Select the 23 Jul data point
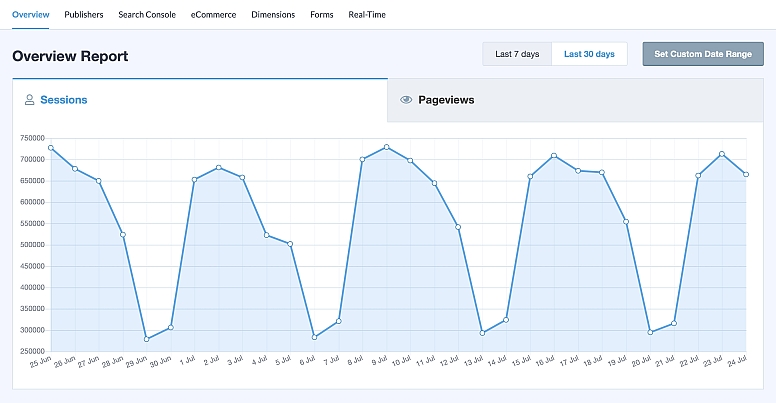Image resolution: width=776 pixels, height=403 pixels. pyautogui.click(x=722, y=154)
